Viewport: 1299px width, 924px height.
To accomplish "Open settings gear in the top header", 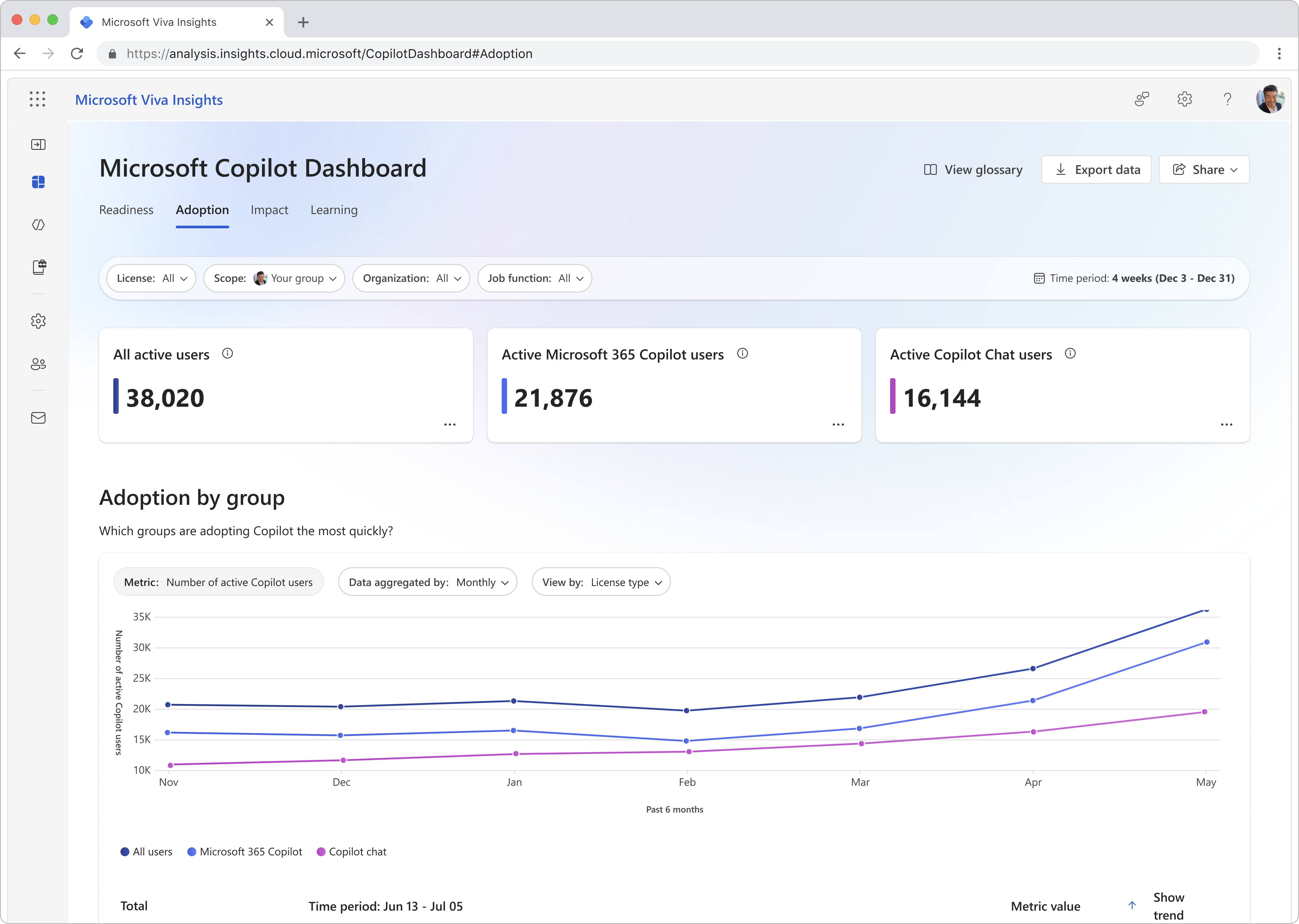I will click(1185, 99).
